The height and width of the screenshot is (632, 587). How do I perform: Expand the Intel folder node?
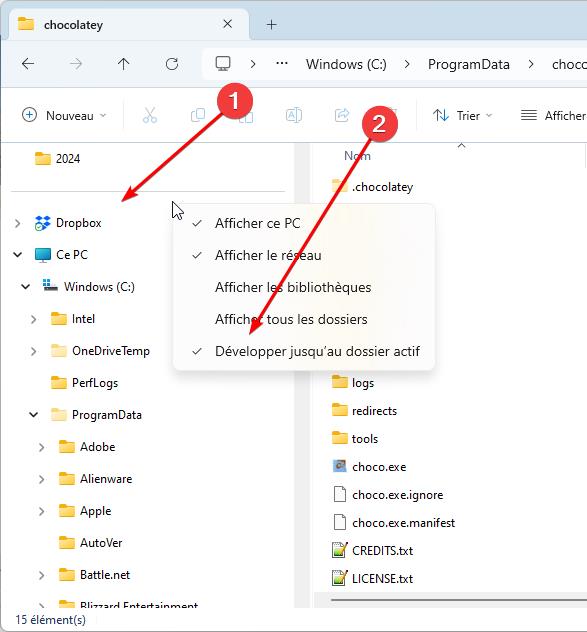pos(33,319)
